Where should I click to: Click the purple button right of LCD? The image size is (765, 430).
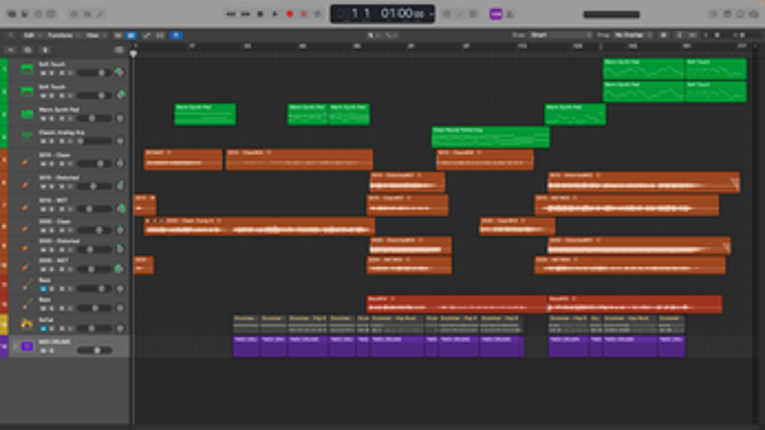[x=495, y=14]
